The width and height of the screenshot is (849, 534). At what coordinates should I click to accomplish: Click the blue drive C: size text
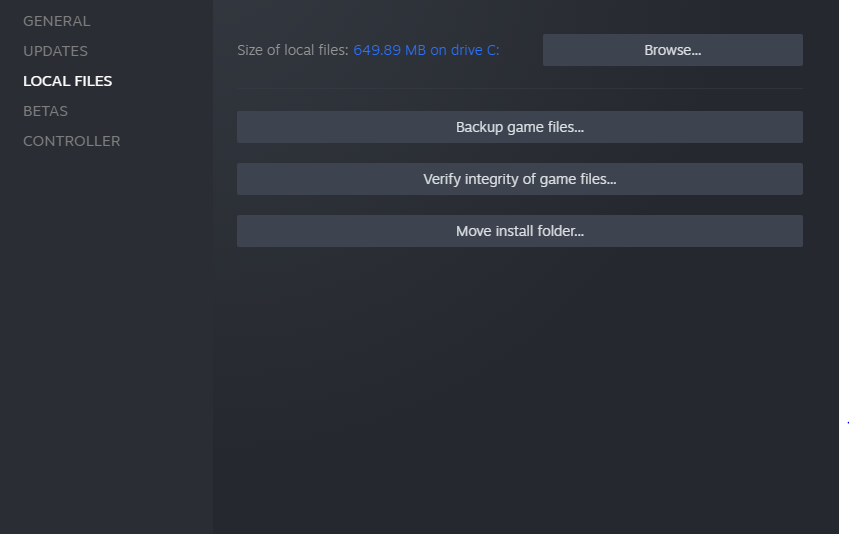point(426,50)
